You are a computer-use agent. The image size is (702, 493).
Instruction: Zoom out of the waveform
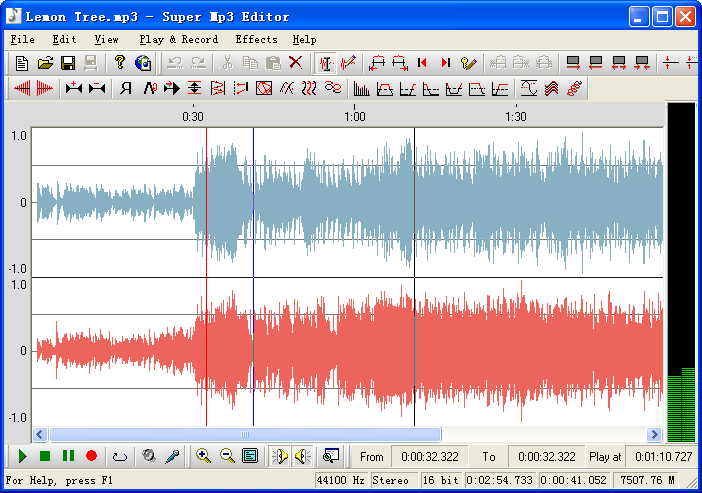(x=227, y=456)
